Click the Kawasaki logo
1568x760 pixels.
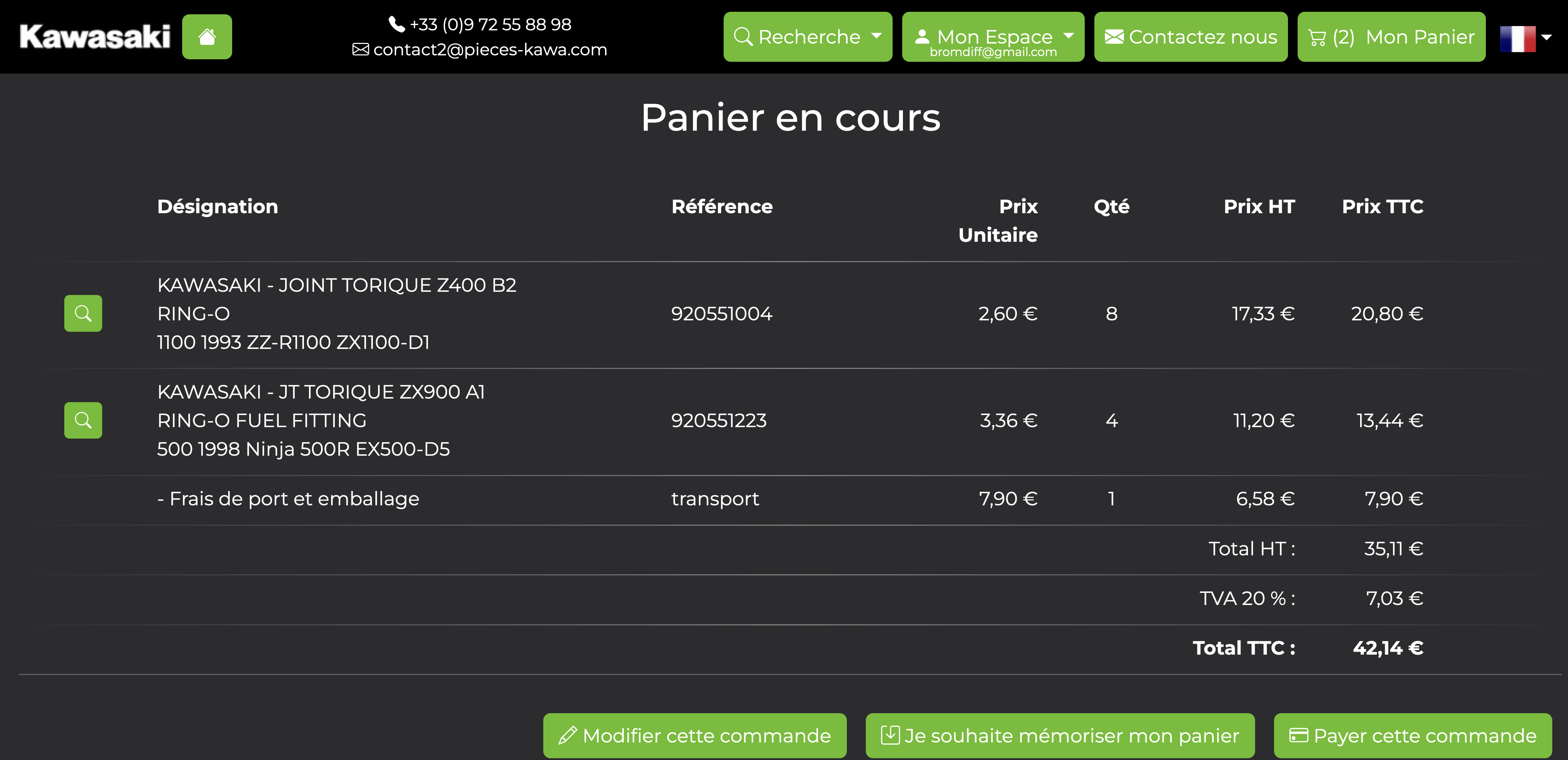94,36
